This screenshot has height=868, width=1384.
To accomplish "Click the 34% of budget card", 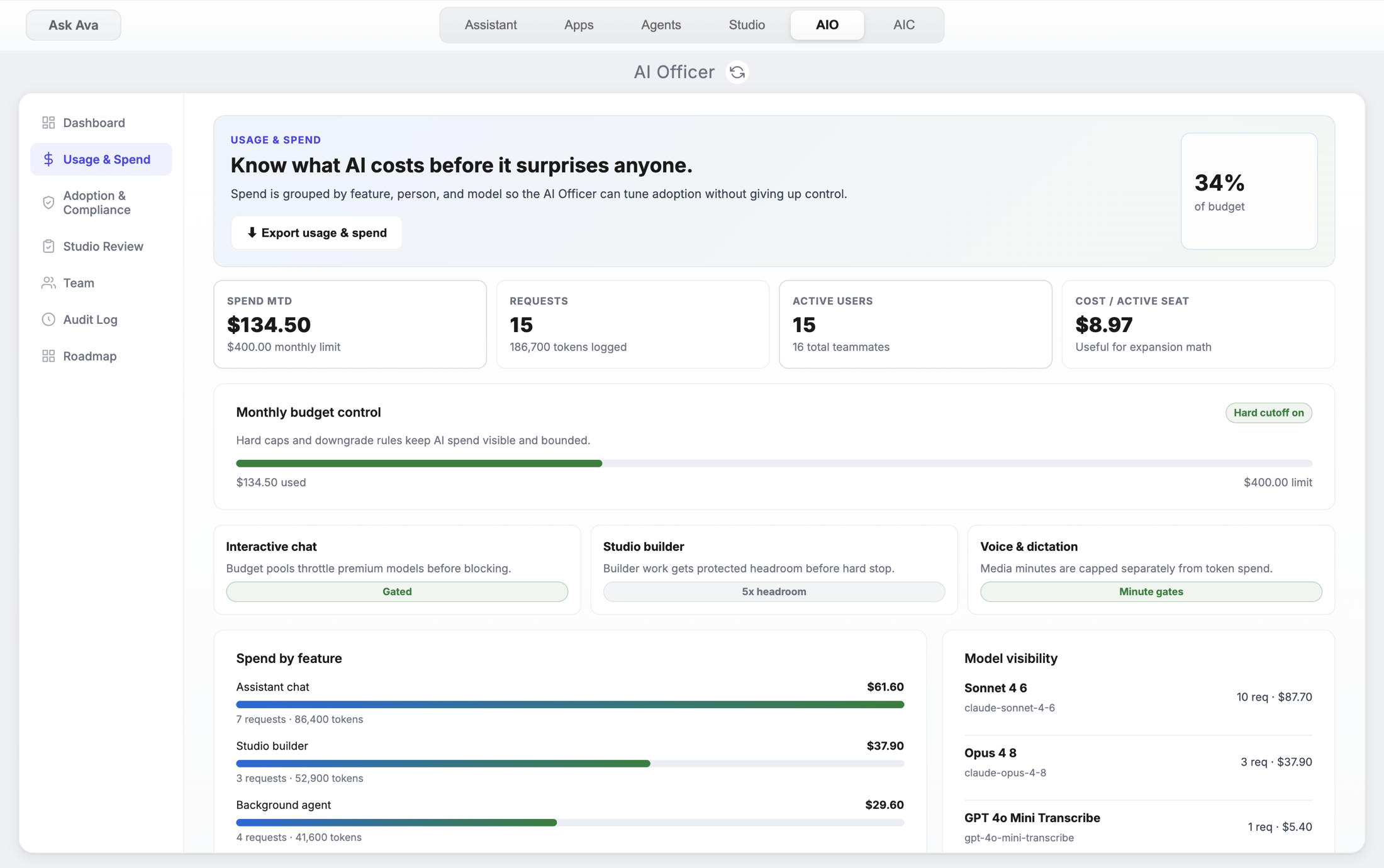I will [x=1249, y=191].
